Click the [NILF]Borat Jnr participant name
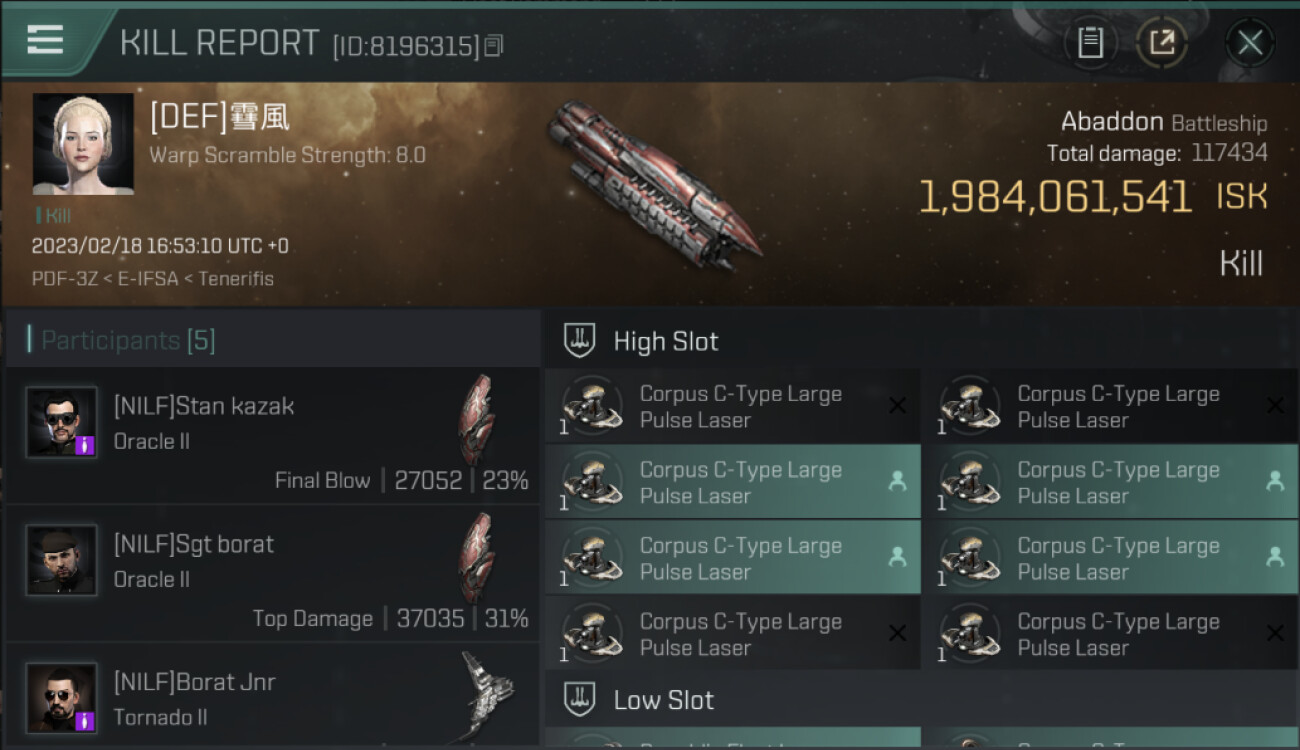This screenshot has height=750, width=1300. [x=195, y=682]
